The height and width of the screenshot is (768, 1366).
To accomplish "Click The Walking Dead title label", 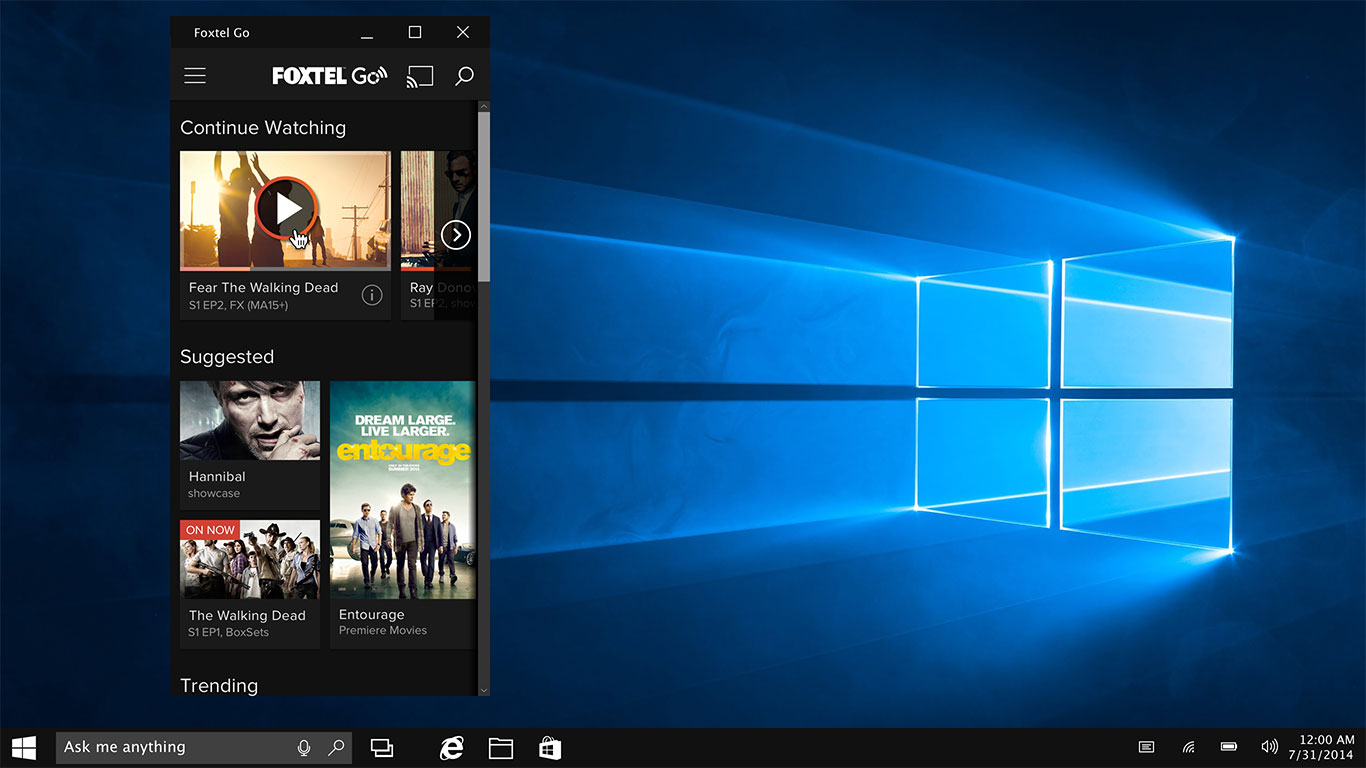I will click(247, 616).
